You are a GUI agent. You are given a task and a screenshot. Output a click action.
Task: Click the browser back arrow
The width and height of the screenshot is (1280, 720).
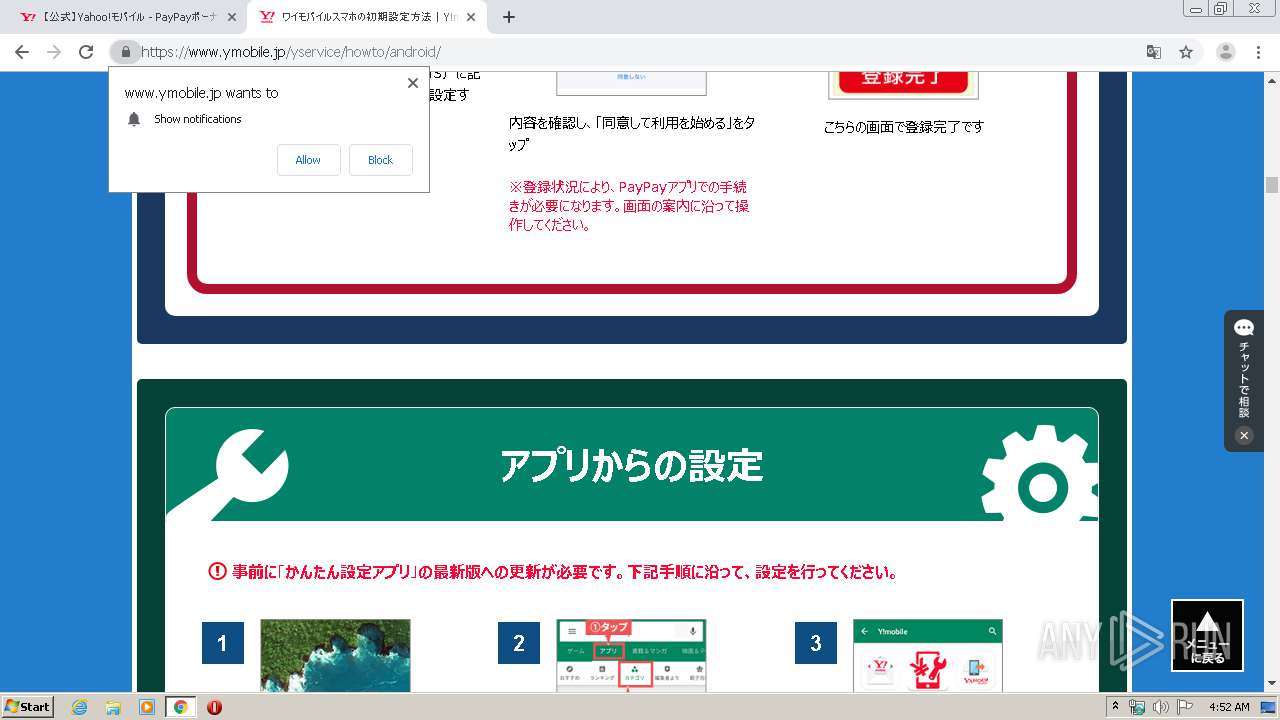(22, 52)
